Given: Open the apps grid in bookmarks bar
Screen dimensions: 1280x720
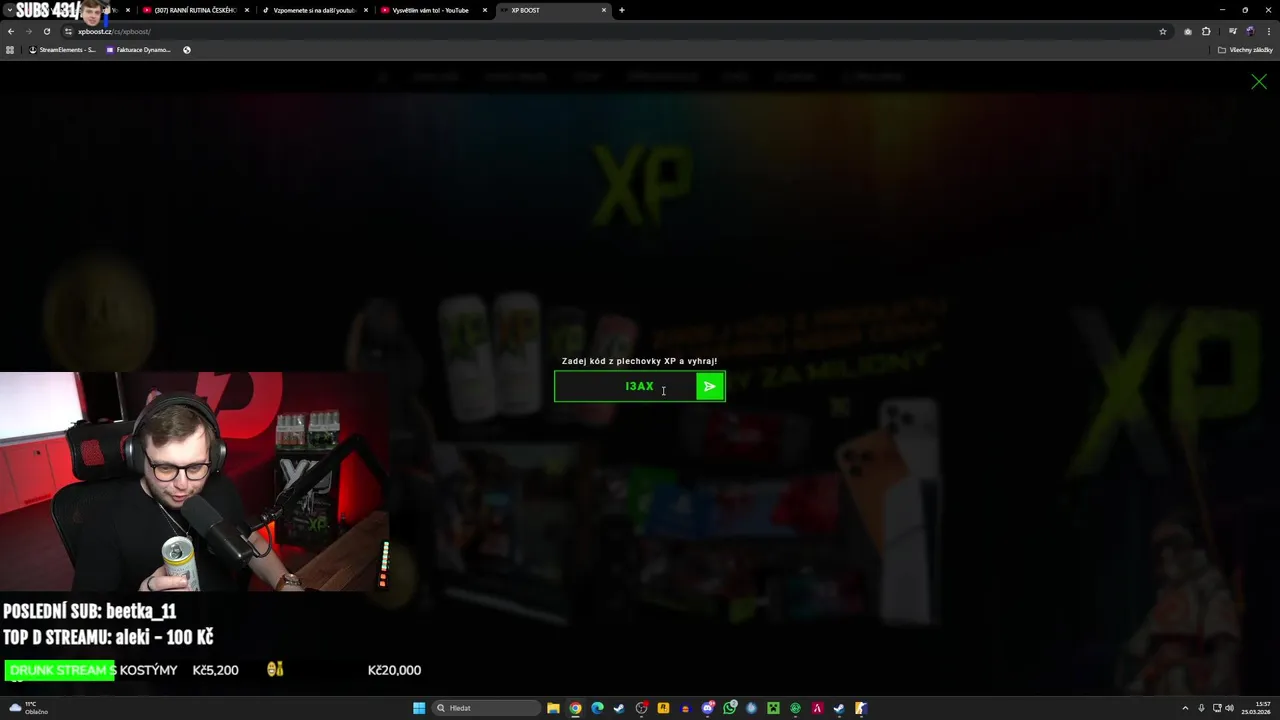Looking at the screenshot, I should tap(10, 49).
